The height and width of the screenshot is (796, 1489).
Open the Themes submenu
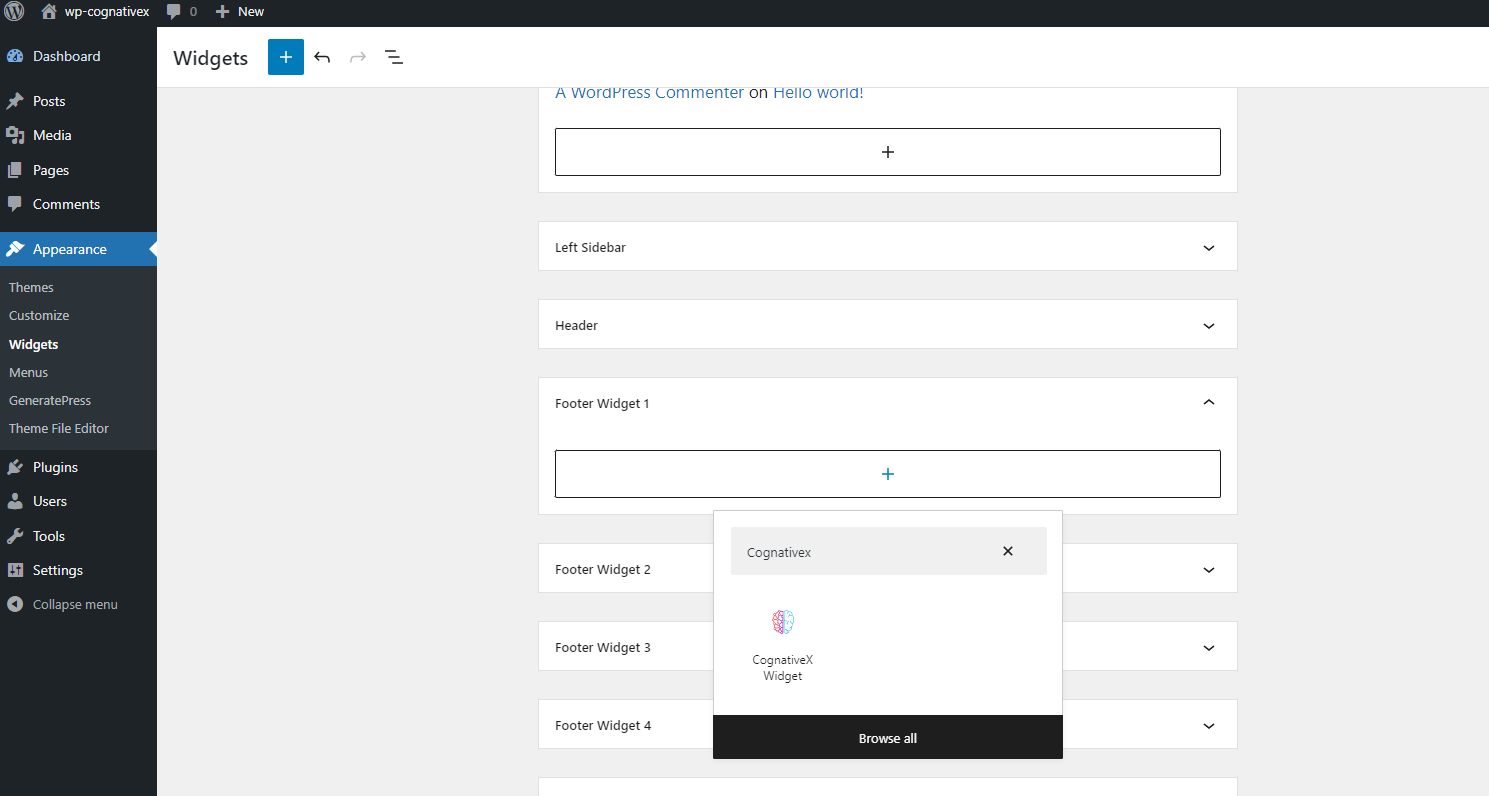click(x=31, y=287)
